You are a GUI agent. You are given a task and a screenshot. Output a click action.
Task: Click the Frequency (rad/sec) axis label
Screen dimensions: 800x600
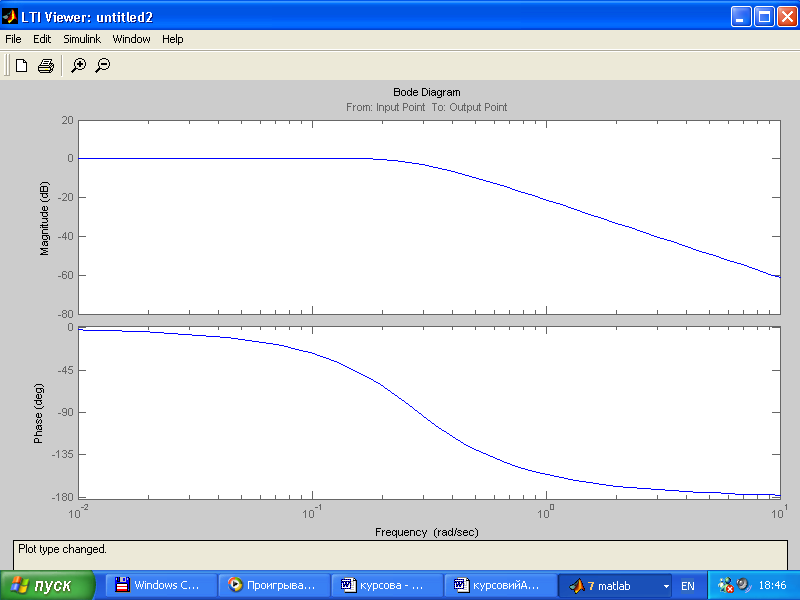(427, 532)
